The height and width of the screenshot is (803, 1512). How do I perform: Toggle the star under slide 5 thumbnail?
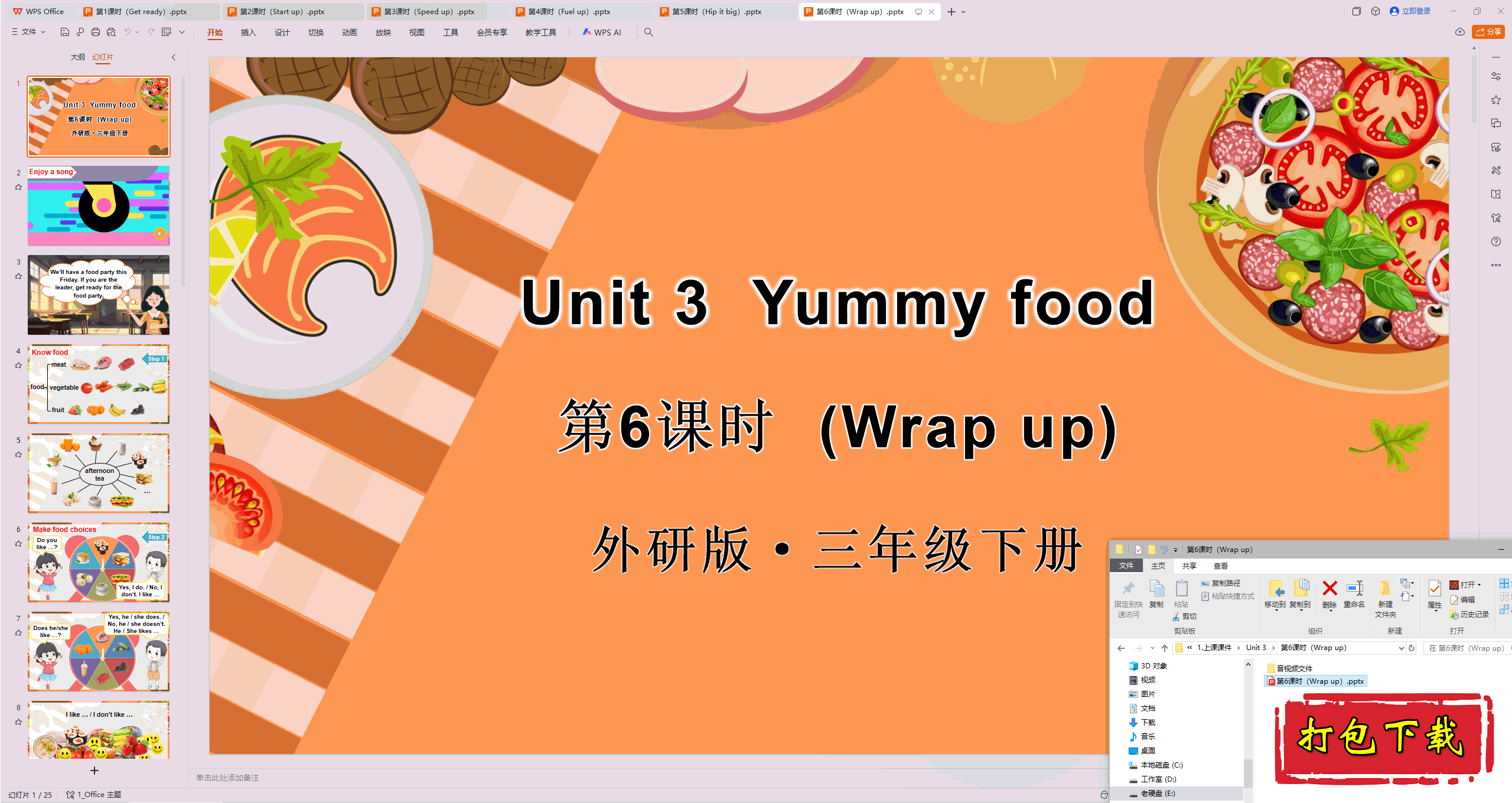pyautogui.click(x=18, y=455)
